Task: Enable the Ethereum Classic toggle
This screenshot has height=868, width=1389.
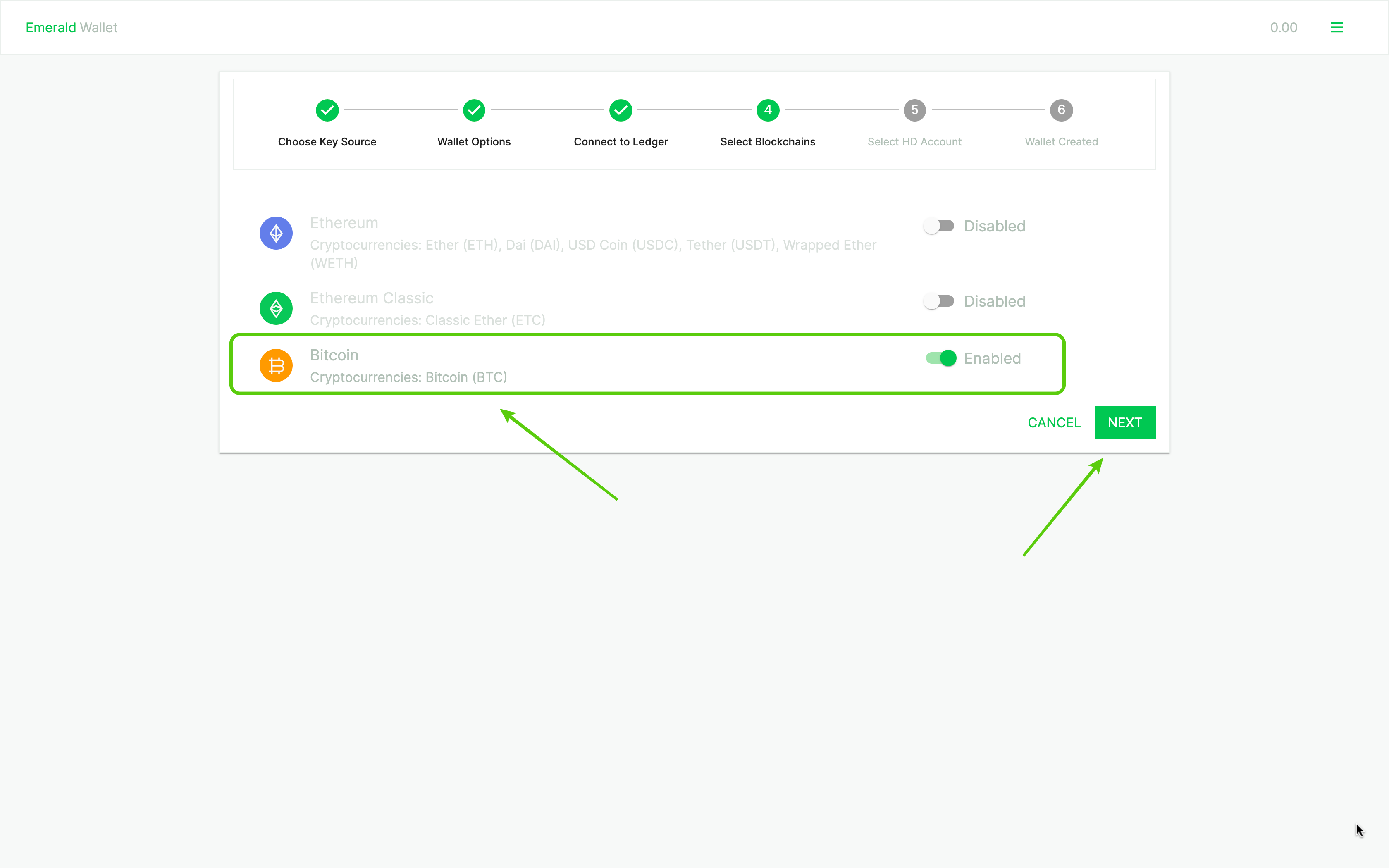Action: click(938, 301)
